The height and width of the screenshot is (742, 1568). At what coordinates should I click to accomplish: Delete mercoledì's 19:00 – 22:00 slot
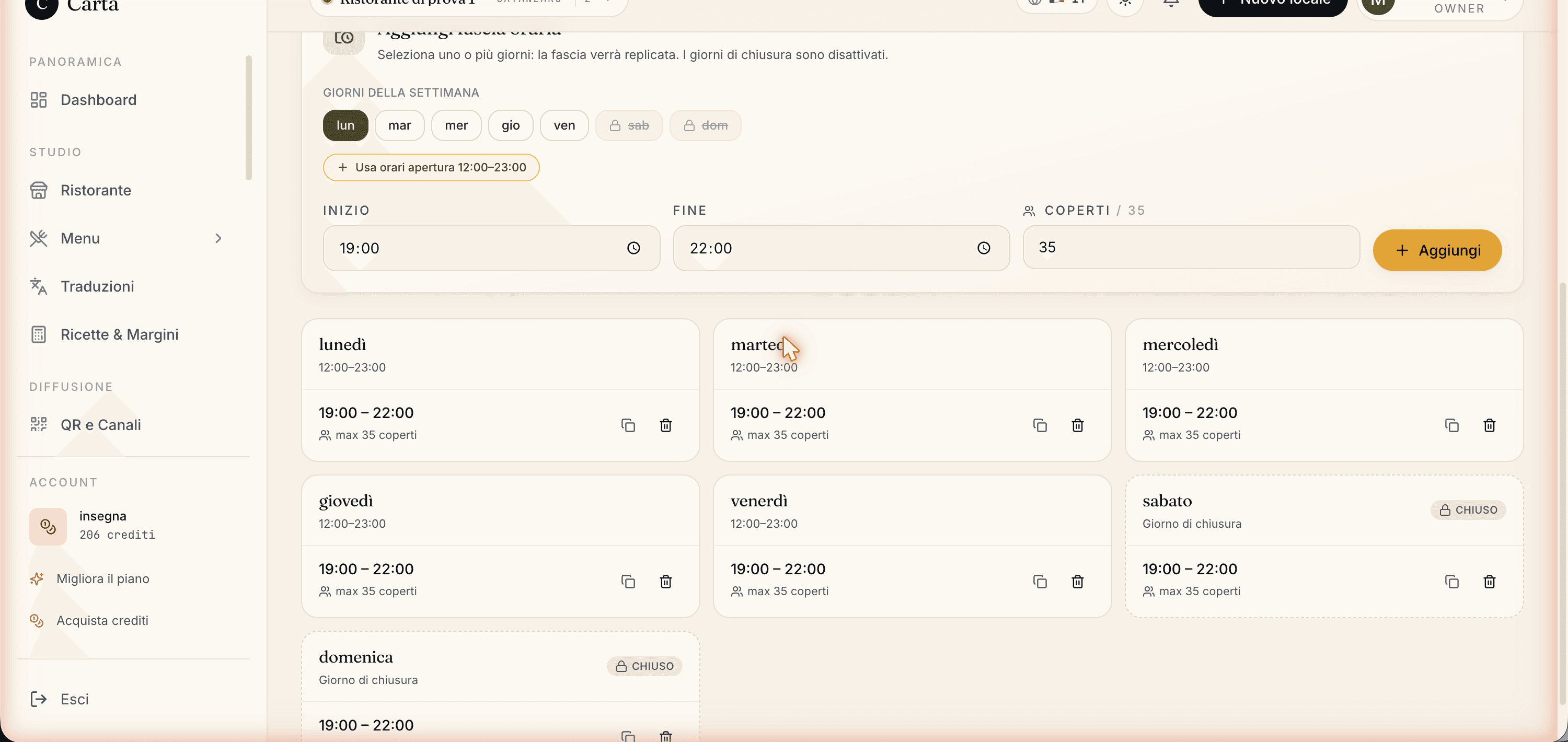(x=1490, y=425)
